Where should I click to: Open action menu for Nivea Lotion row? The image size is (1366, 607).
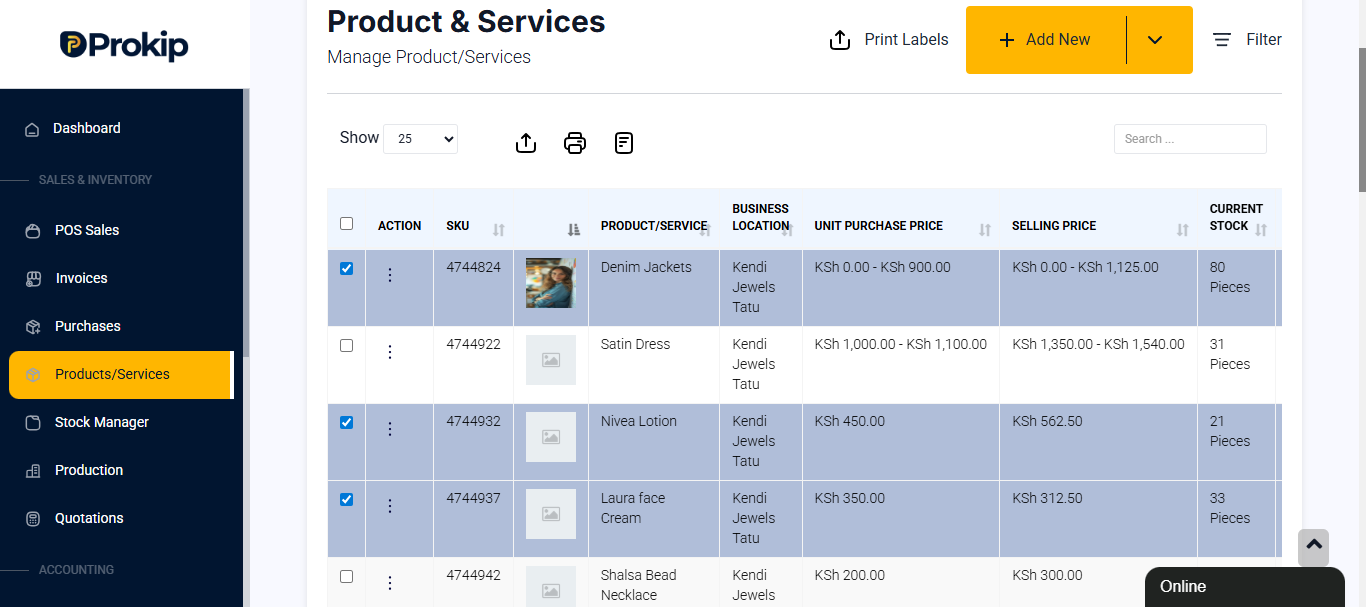pyautogui.click(x=390, y=429)
